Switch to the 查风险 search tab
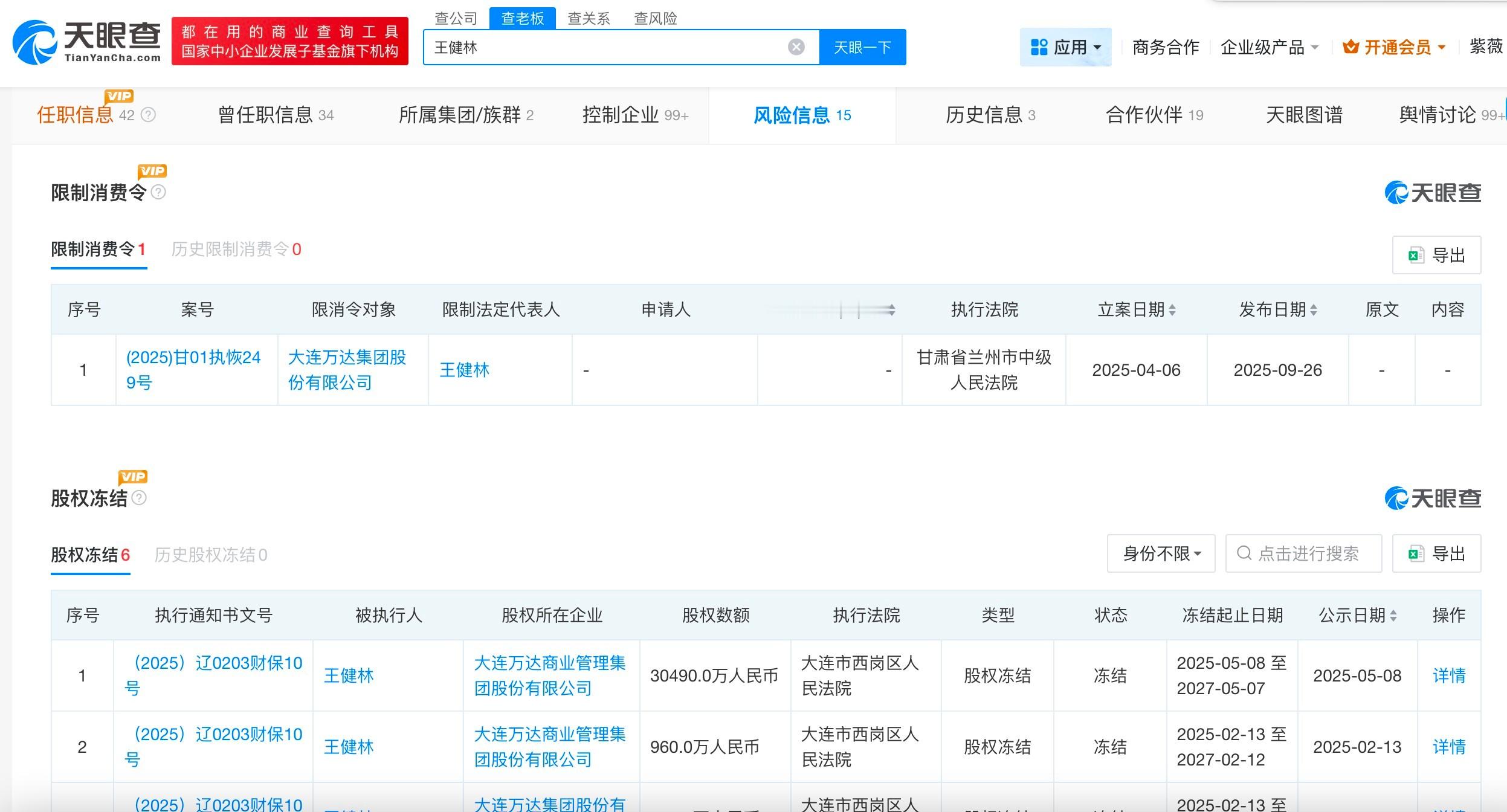Screen dimensions: 1507x812 tap(656, 19)
